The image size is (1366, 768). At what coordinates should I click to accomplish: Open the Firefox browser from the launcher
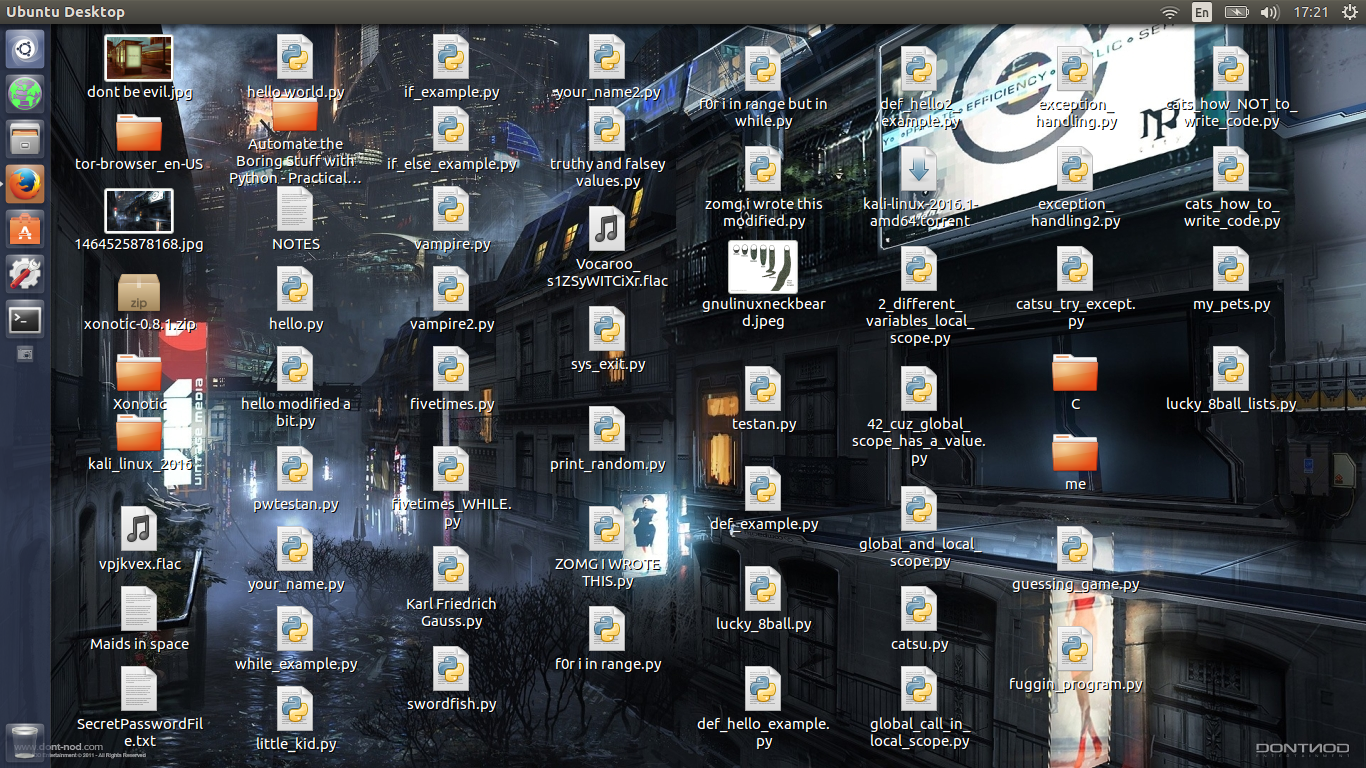25,184
